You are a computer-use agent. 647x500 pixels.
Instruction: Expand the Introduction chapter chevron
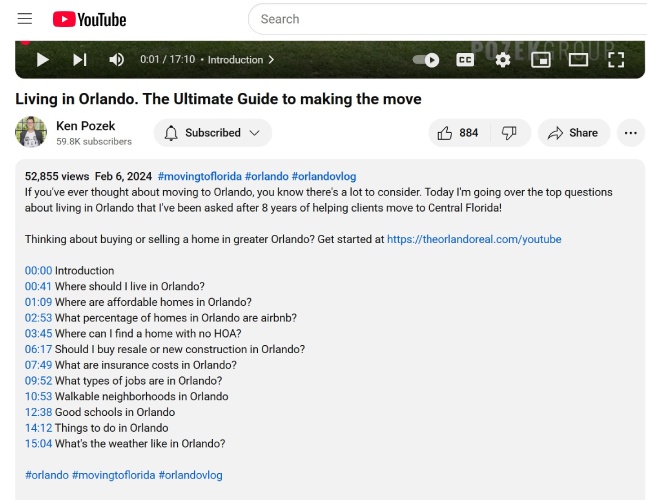point(271,60)
